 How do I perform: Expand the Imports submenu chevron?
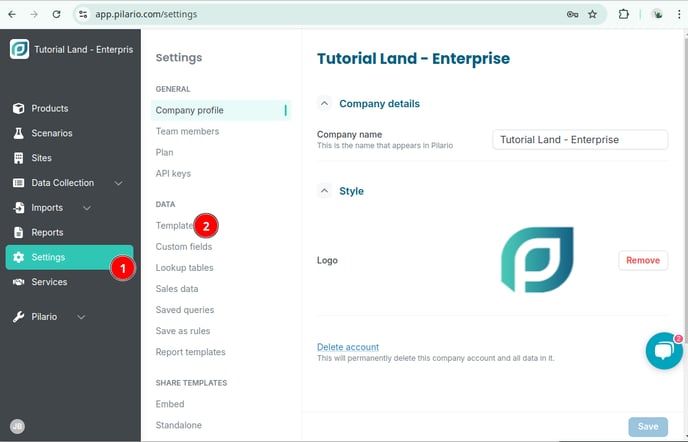click(x=87, y=208)
